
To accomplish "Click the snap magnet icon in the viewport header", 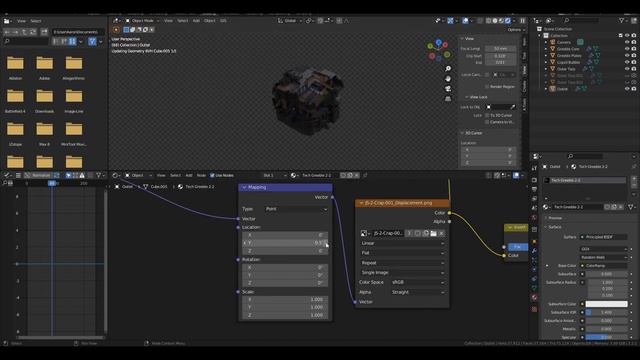I will [320, 21].
